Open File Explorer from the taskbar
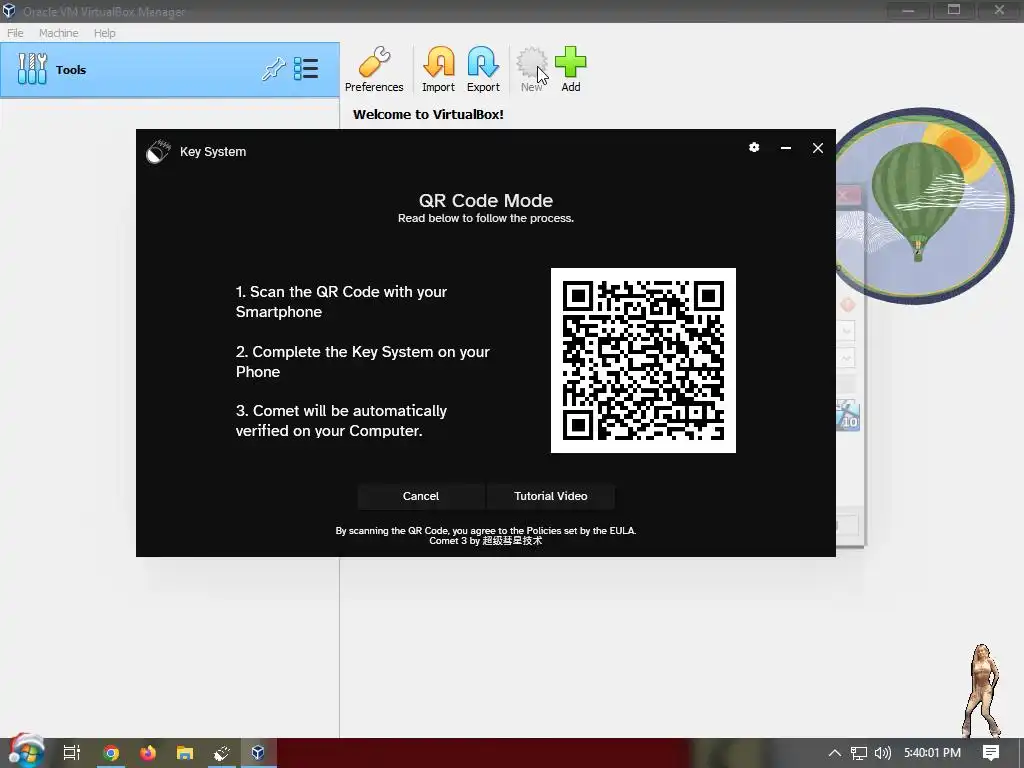This screenshot has width=1024, height=768. click(185, 753)
